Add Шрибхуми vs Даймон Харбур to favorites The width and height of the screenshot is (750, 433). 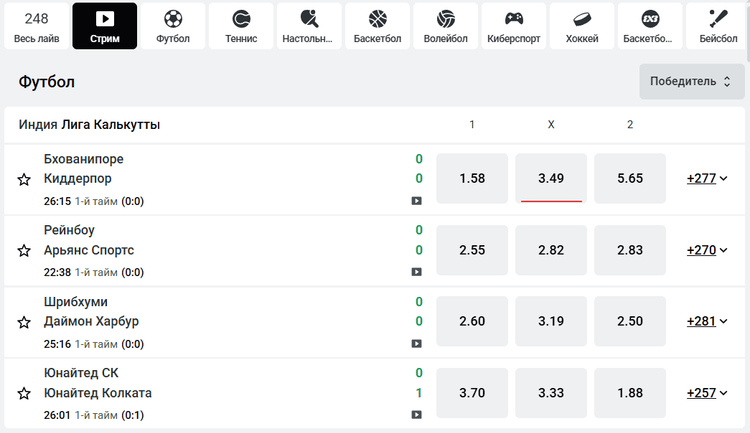click(24, 322)
